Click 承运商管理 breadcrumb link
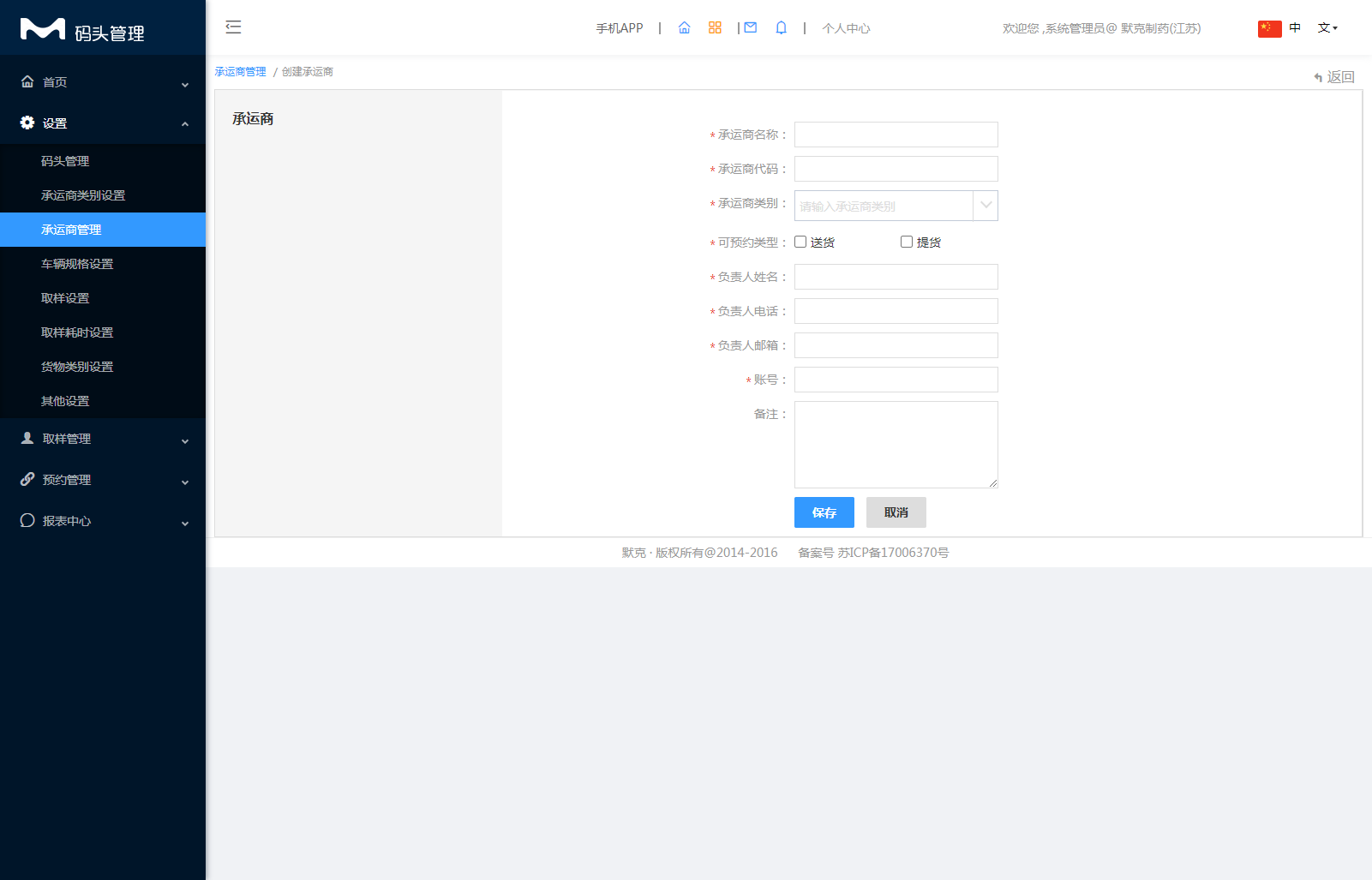This screenshot has width=1372, height=880. click(x=241, y=72)
